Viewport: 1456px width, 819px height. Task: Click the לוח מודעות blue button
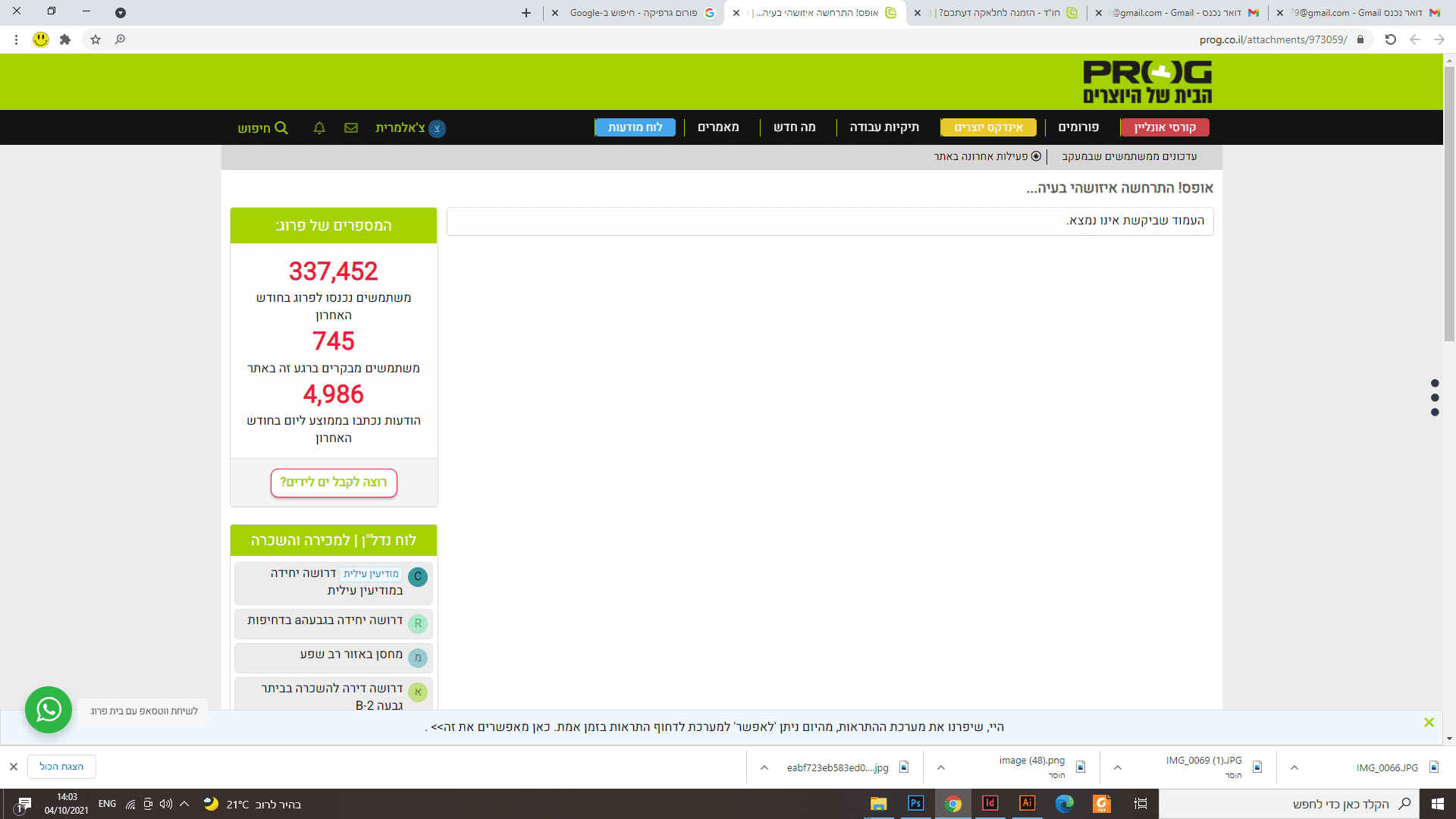tap(635, 127)
